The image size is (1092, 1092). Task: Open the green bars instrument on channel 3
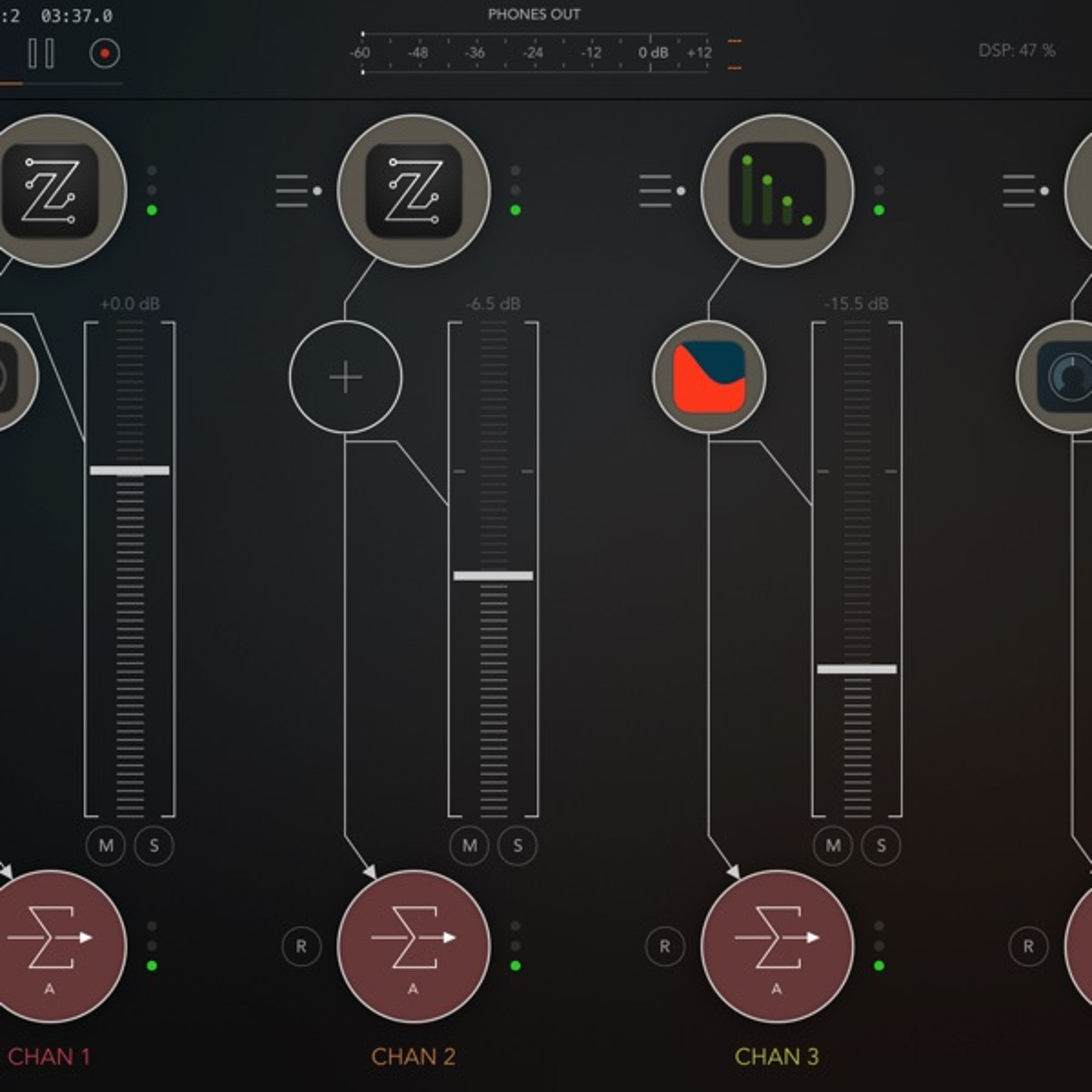tap(777, 190)
